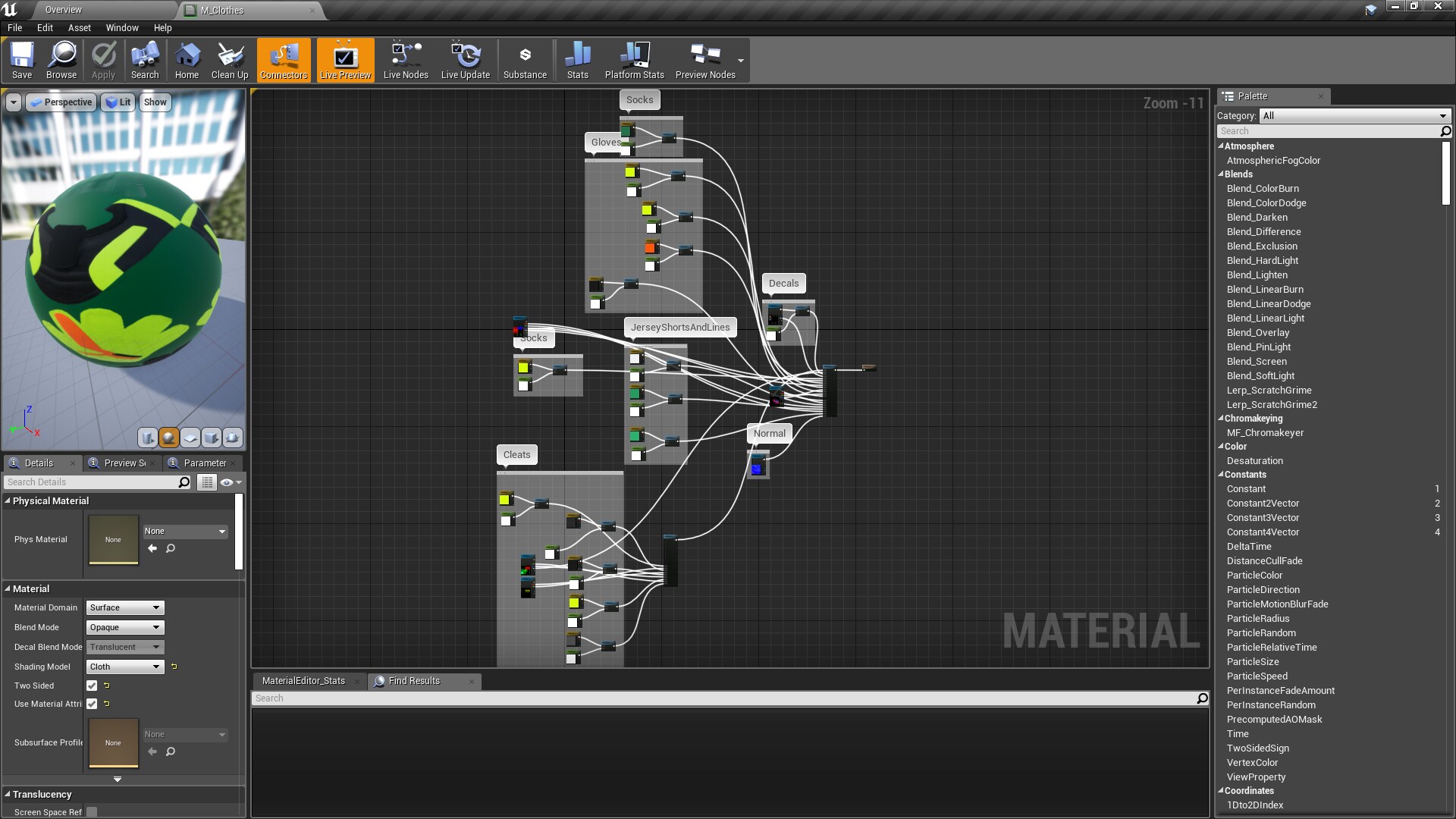Click the Show viewport button

155,102
